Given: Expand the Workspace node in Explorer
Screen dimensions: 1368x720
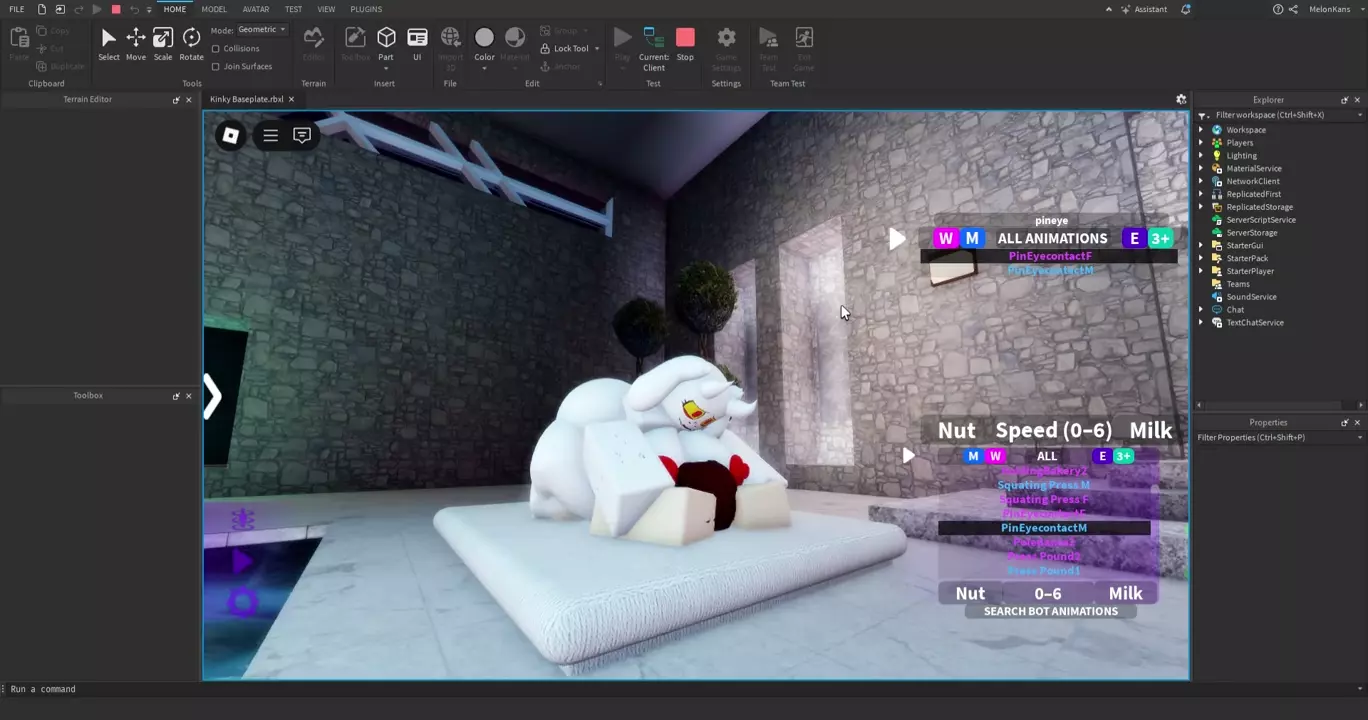Looking at the screenshot, I should point(1202,130).
